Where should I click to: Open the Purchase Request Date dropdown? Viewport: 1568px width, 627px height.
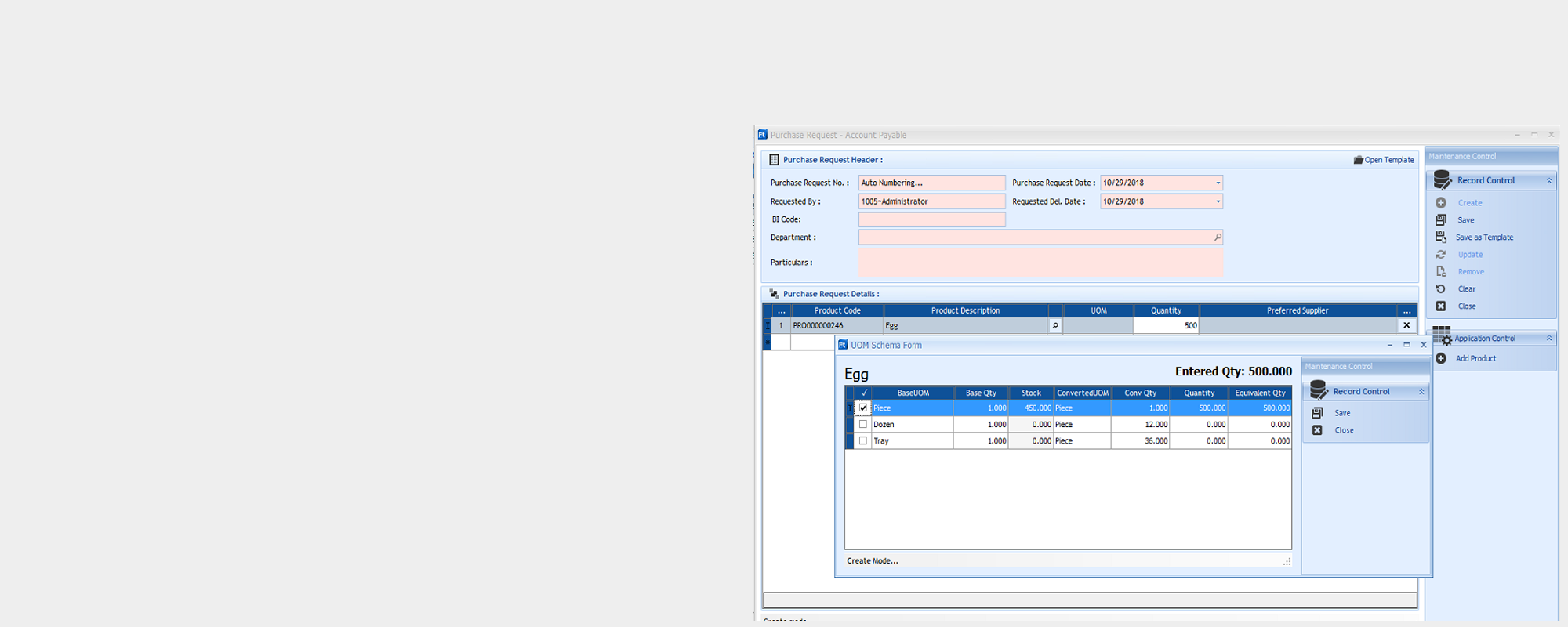(1218, 183)
